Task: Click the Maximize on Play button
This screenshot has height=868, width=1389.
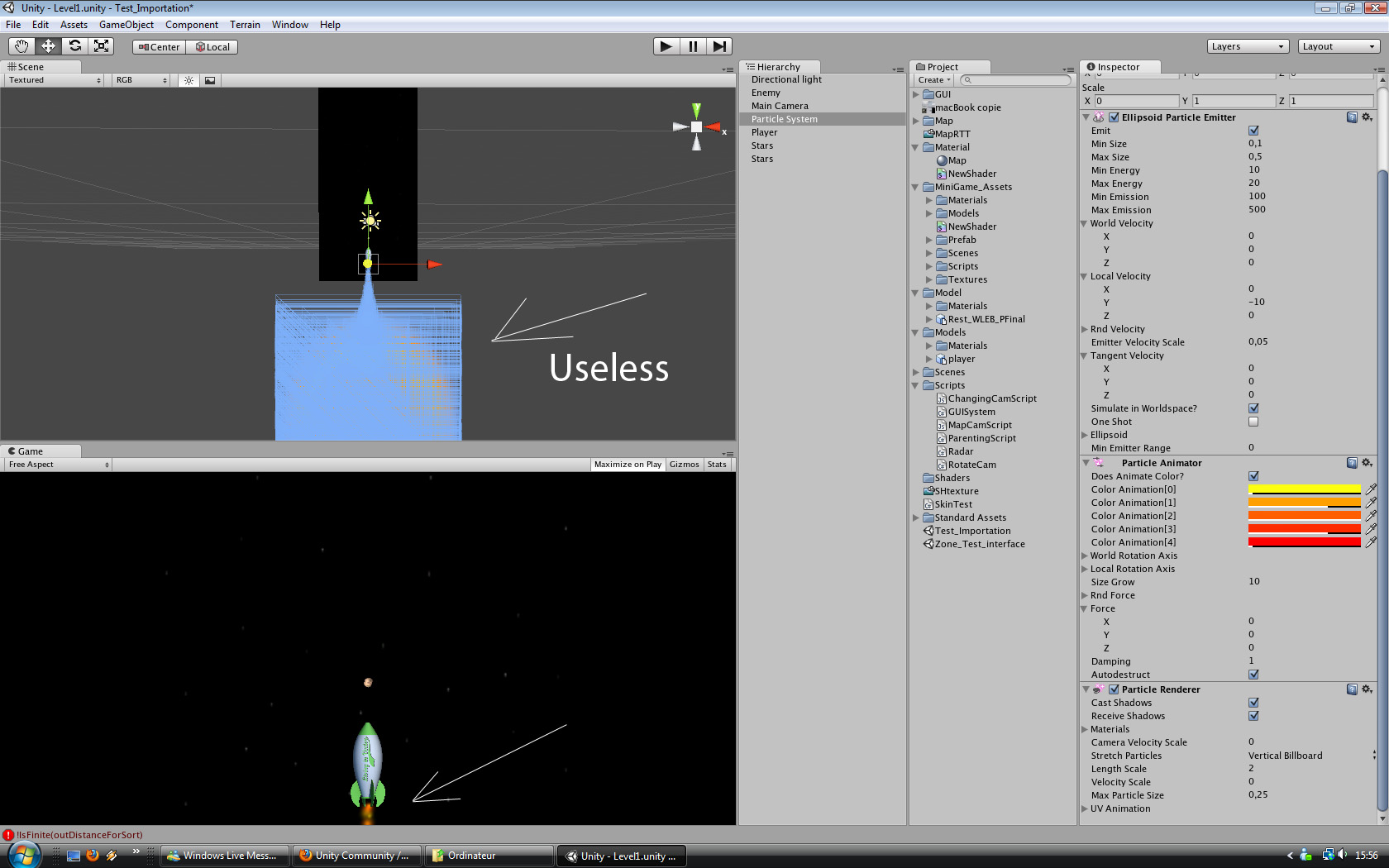Action: 627,465
